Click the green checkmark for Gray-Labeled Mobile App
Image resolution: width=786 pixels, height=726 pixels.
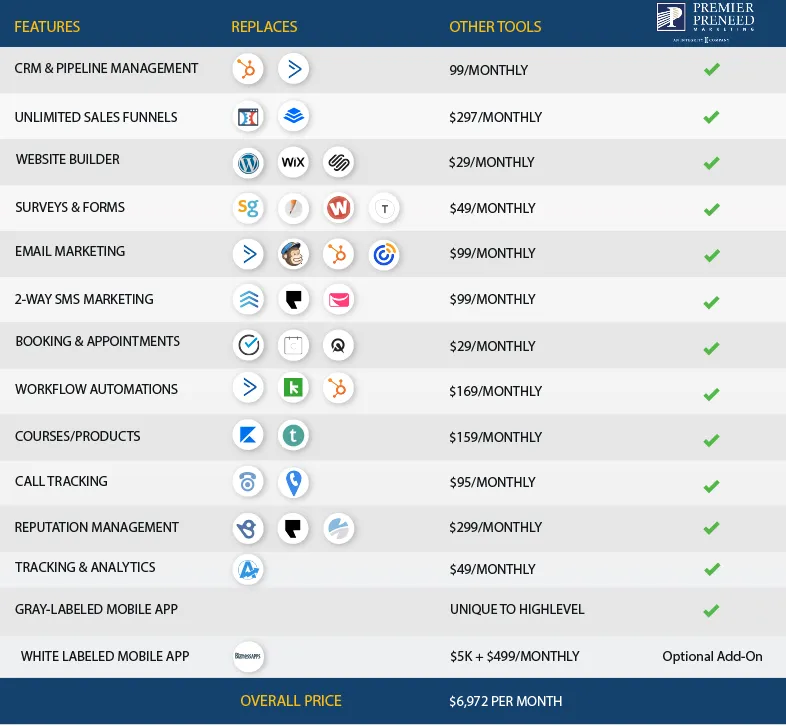711,610
